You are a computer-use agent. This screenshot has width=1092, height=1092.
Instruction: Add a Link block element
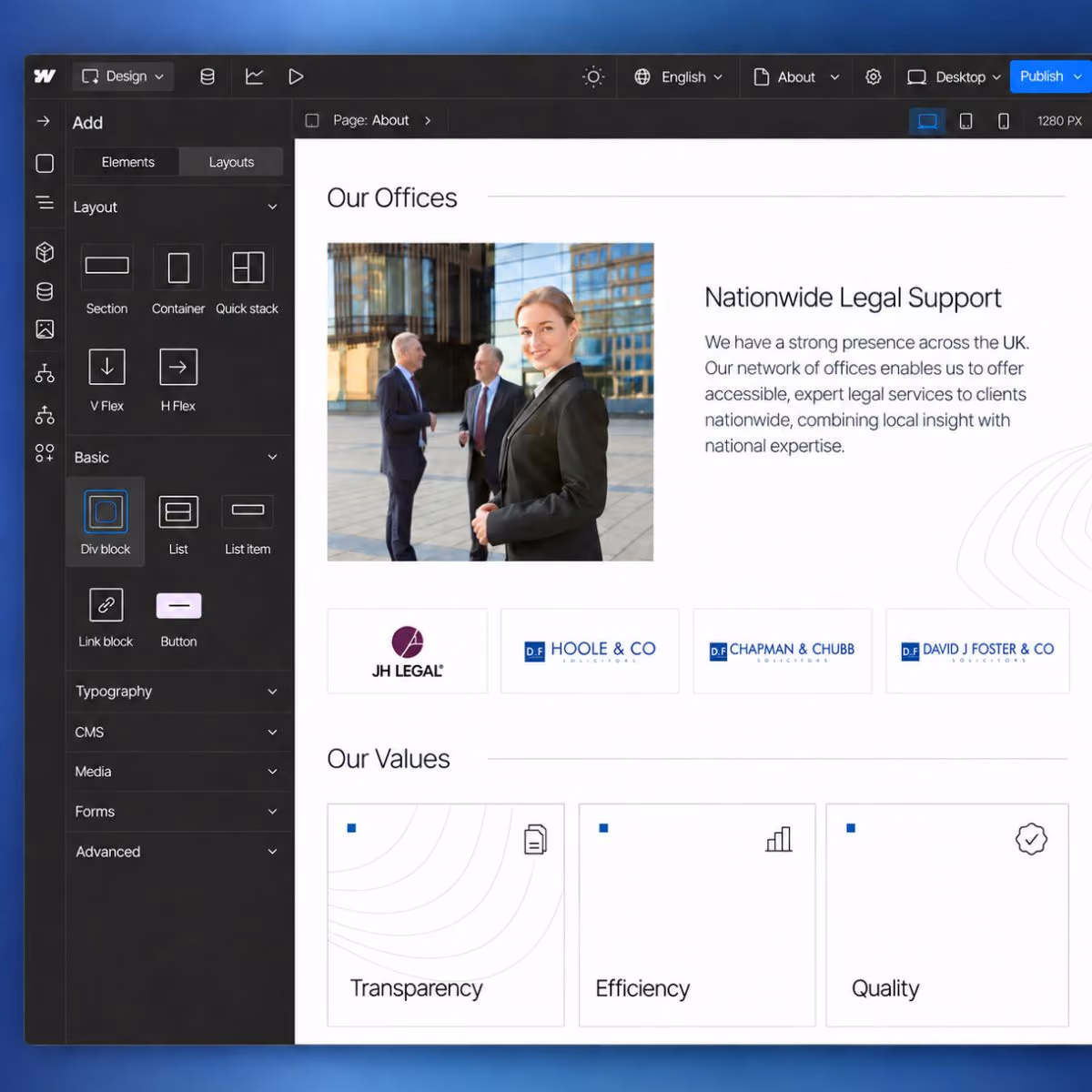(x=106, y=617)
